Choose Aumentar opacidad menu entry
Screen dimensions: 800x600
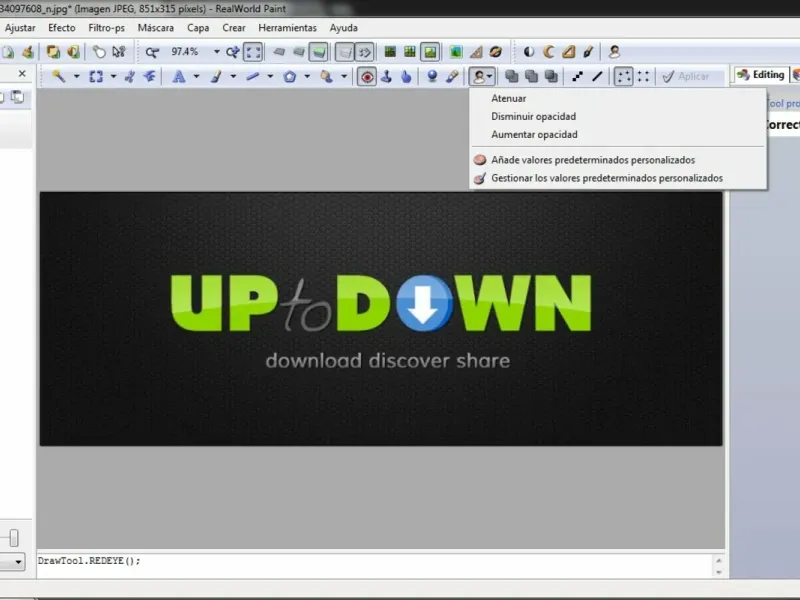618,135
